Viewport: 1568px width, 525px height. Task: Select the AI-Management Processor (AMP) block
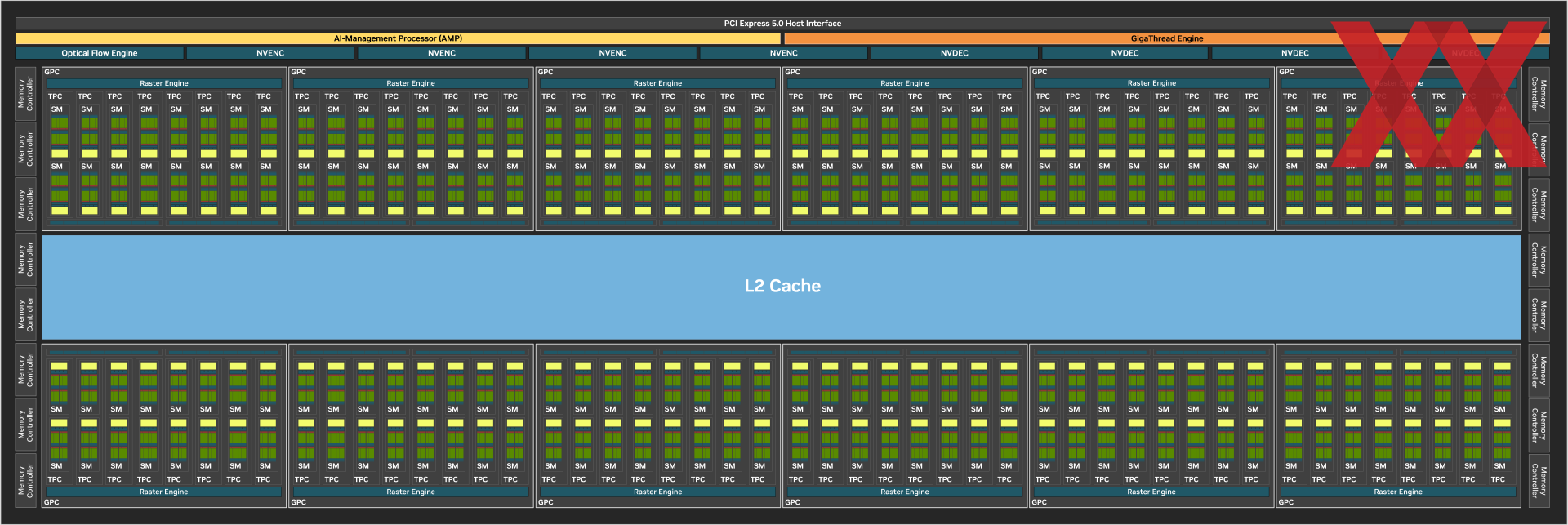click(x=398, y=38)
